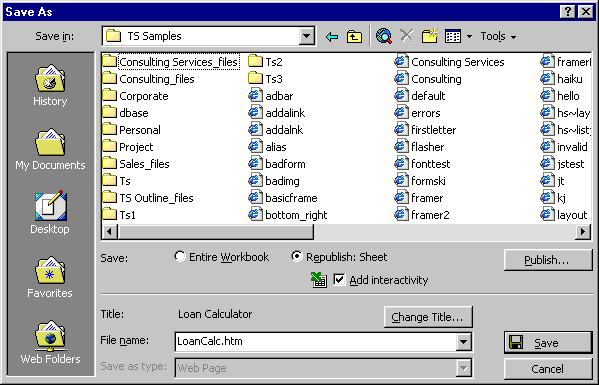
Task: Expand the File name dropdown list
Action: pos(463,342)
